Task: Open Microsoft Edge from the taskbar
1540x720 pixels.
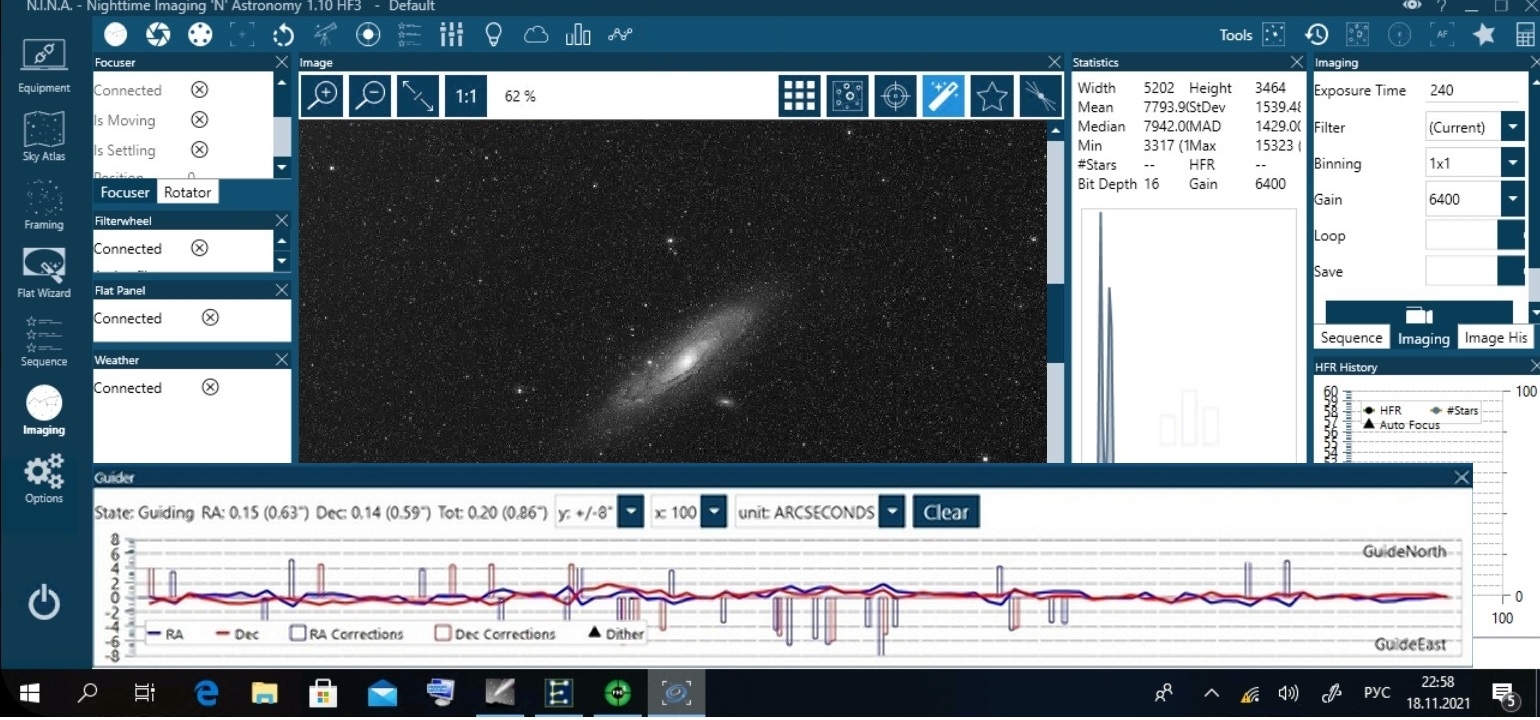Action: click(205, 692)
